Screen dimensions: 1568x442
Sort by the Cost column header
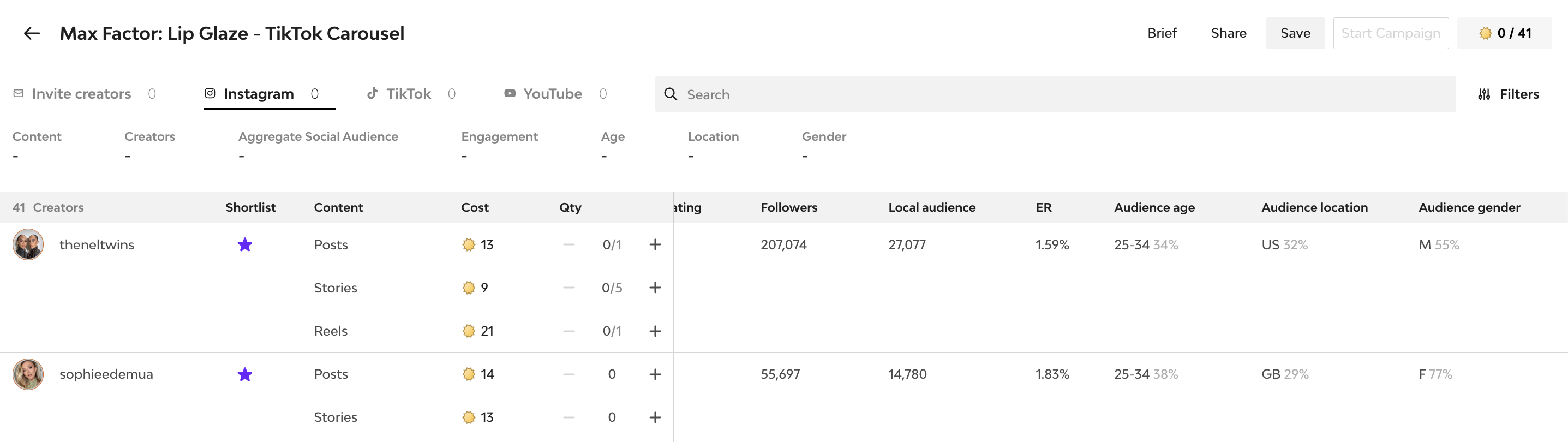click(x=475, y=207)
